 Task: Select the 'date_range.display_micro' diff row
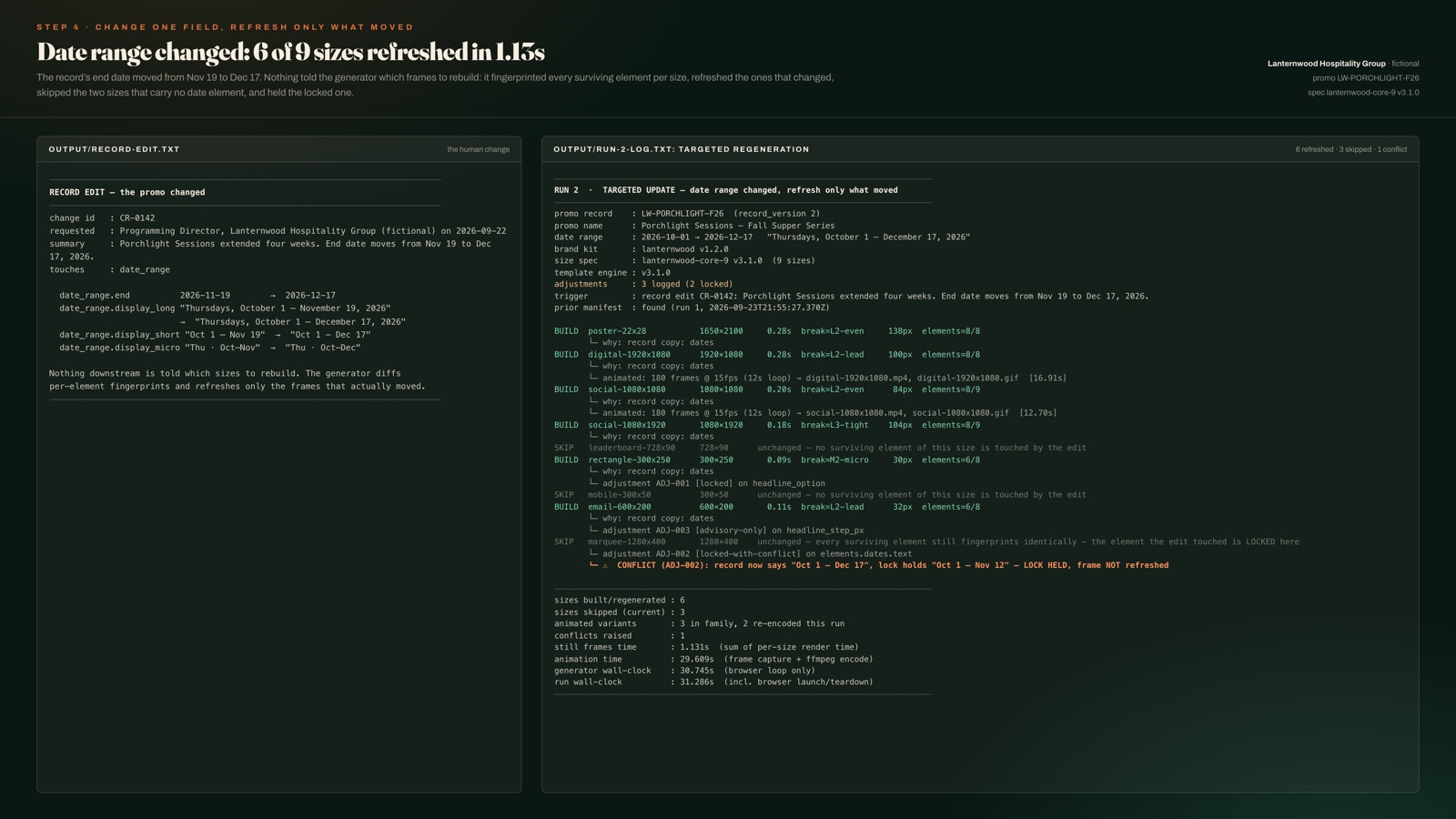209,348
